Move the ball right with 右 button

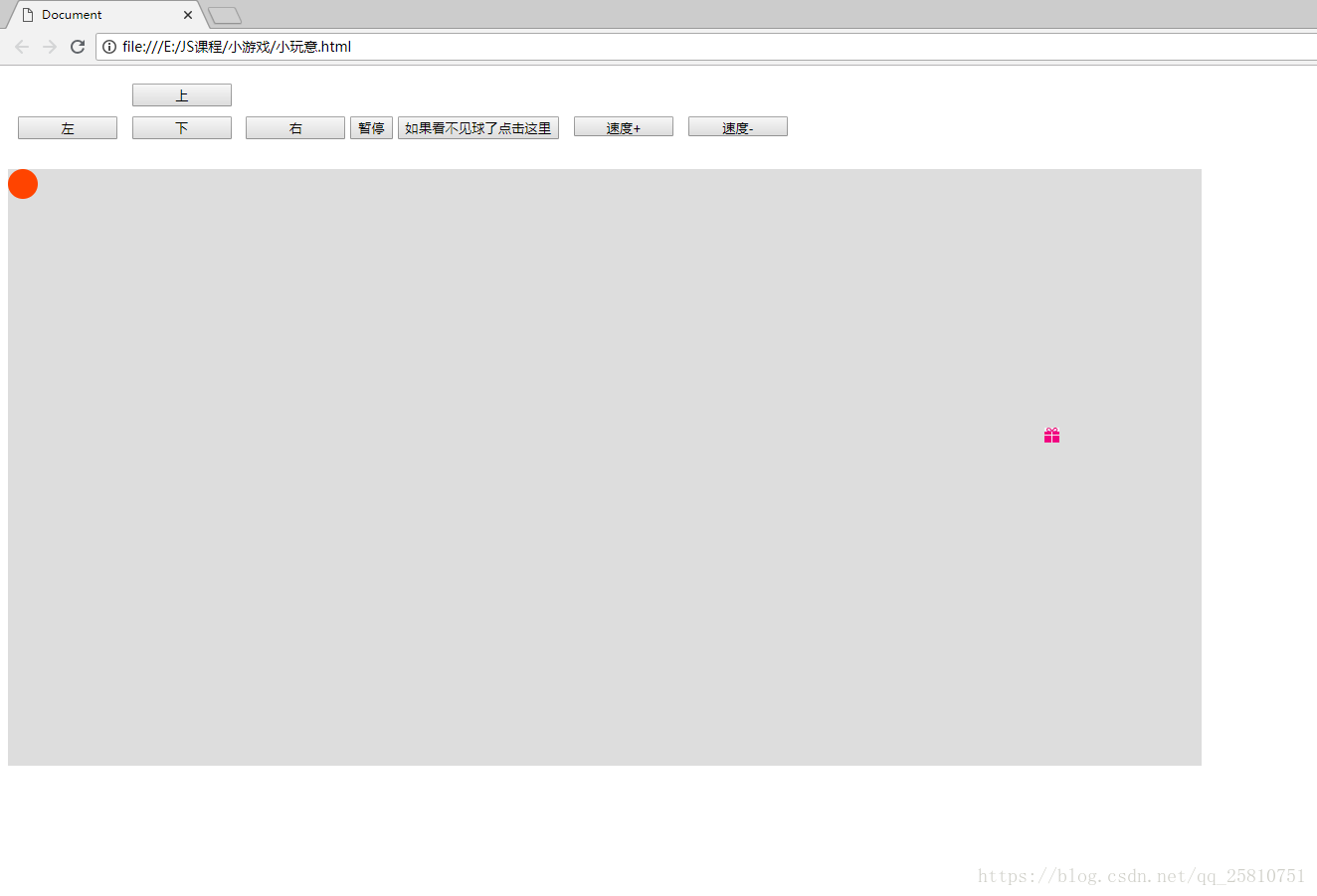click(295, 128)
